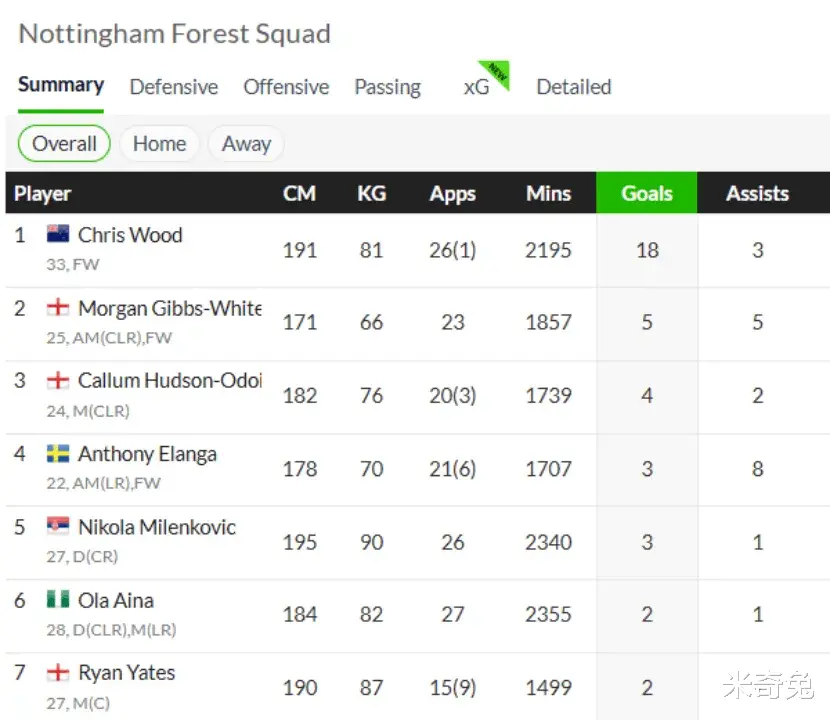Click the green NEW badge on xG
Screen dimensions: 830x720
point(497,73)
